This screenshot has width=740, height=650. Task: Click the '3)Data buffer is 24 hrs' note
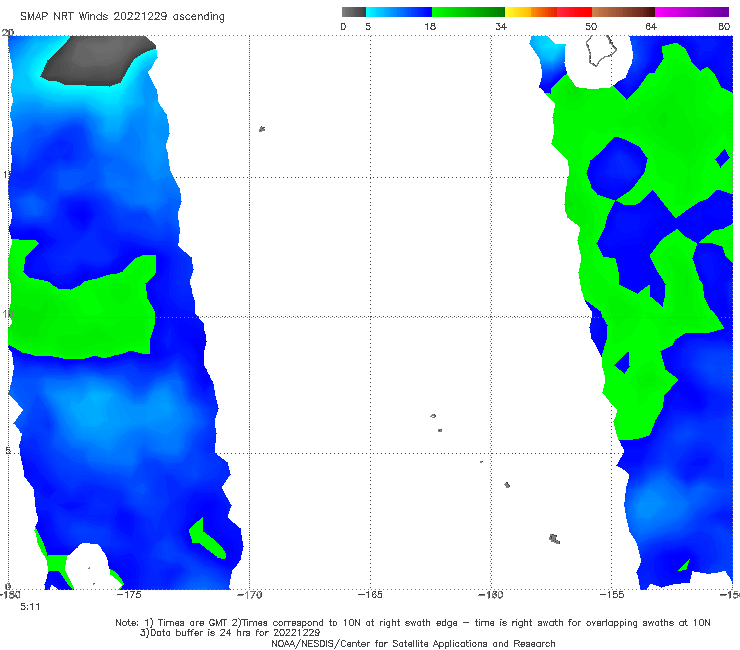tap(230, 633)
